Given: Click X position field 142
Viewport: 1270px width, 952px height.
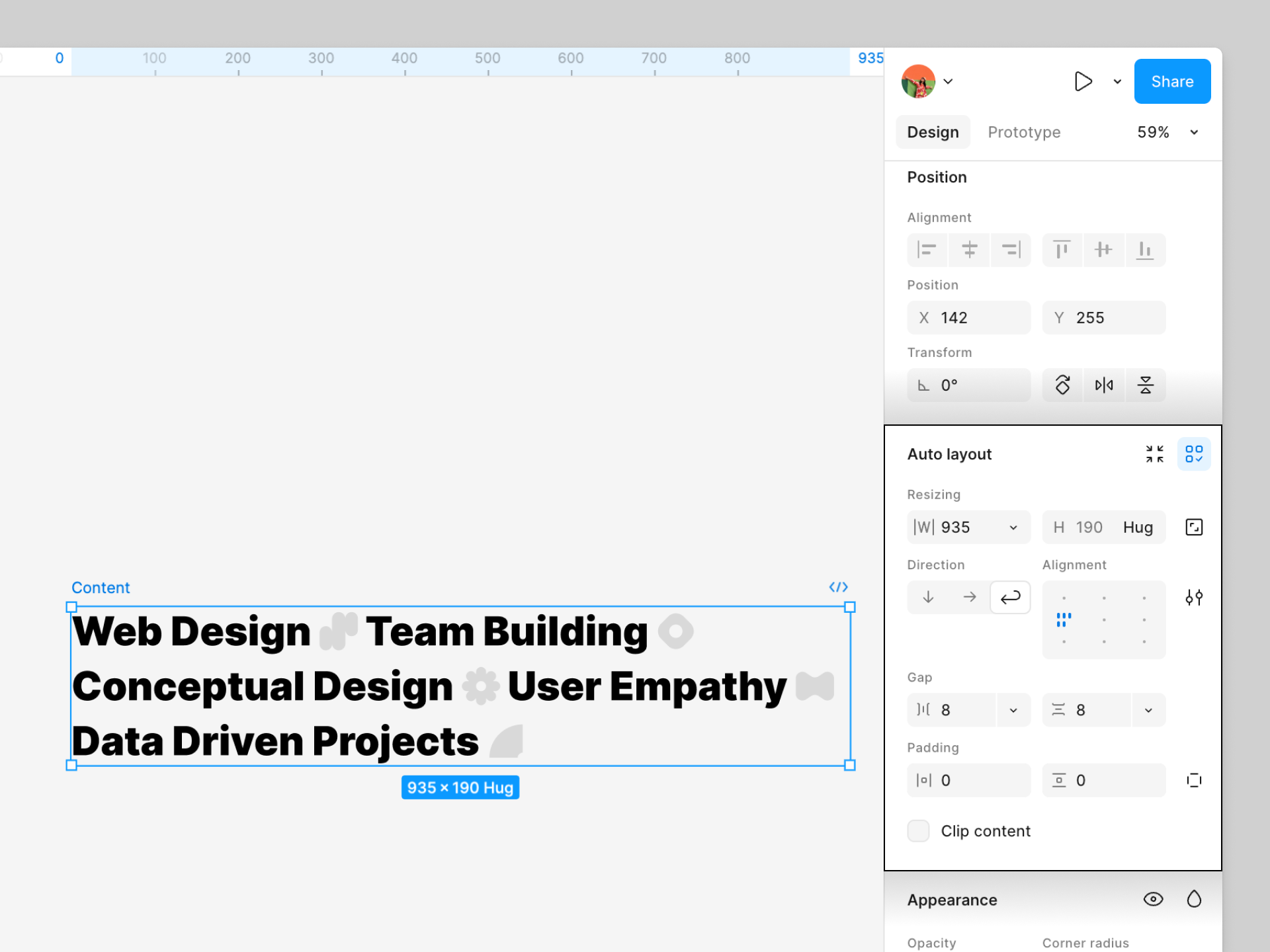Looking at the screenshot, I should click(968, 317).
